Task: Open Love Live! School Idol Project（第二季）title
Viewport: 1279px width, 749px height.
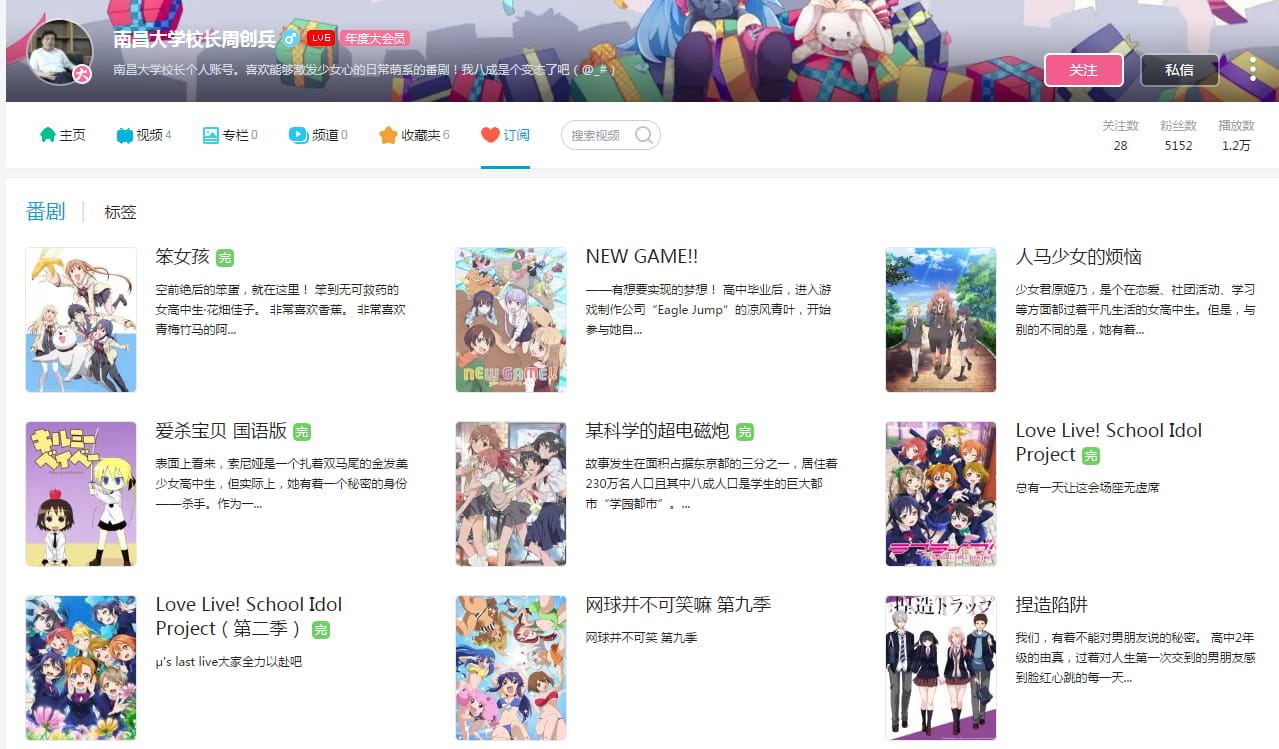Action: pyautogui.click(x=249, y=617)
